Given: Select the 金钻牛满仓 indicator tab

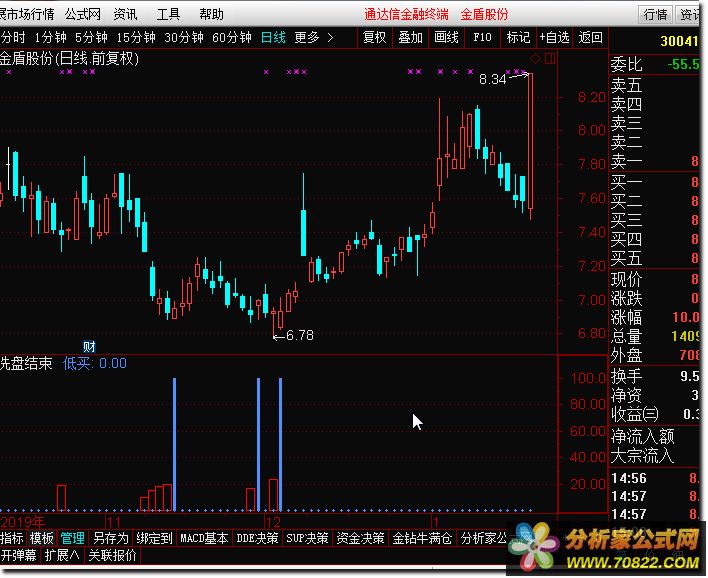Looking at the screenshot, I should pyautogui.click(x=422, y=538).
